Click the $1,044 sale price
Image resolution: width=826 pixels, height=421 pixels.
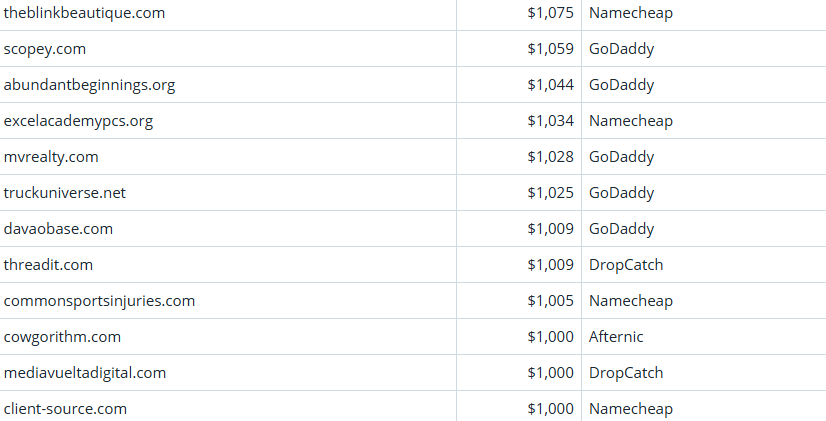pyautogui.click(x=550, y=85)
